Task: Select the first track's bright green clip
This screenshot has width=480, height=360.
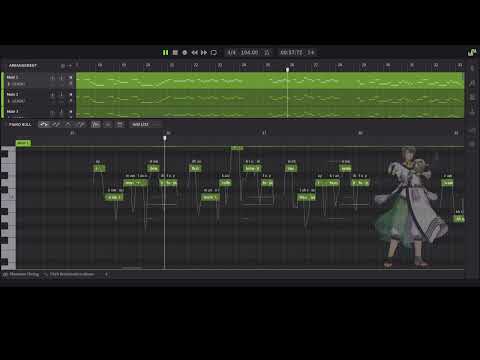Action: coord(270,80)
